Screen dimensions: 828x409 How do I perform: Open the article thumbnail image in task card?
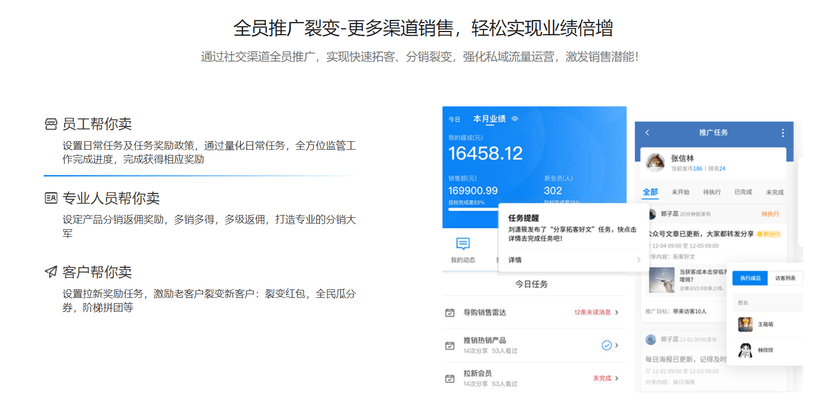pyautogui.click(x=662, y=280)
